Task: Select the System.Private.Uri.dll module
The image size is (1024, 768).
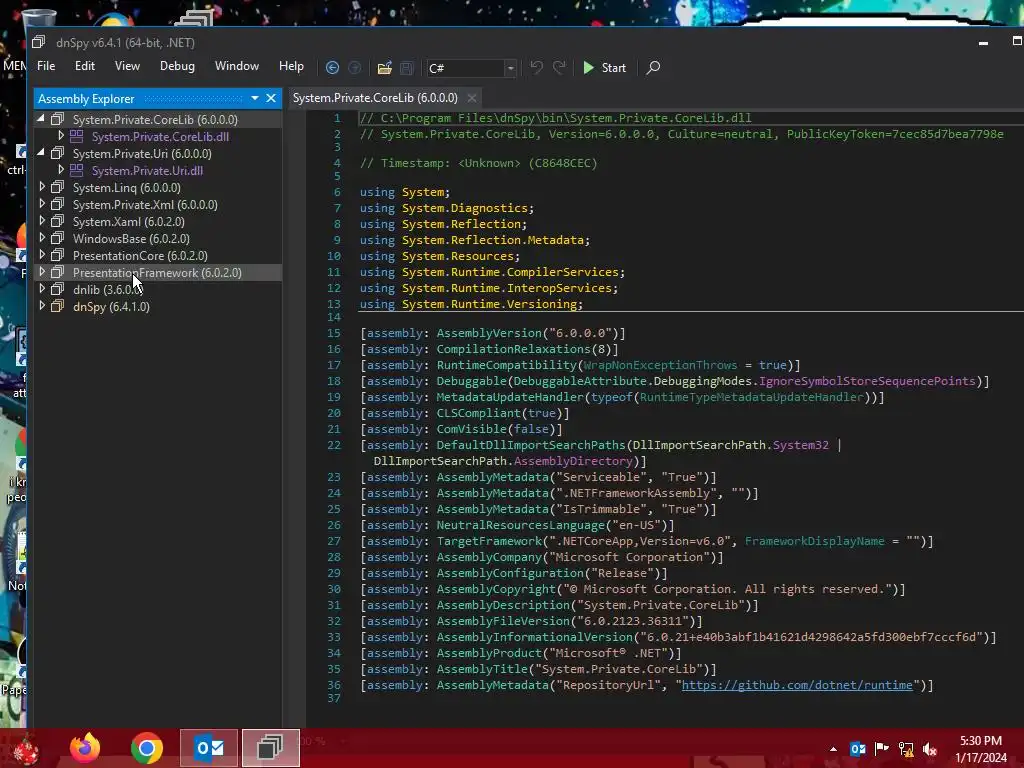Action: [147, 170]
